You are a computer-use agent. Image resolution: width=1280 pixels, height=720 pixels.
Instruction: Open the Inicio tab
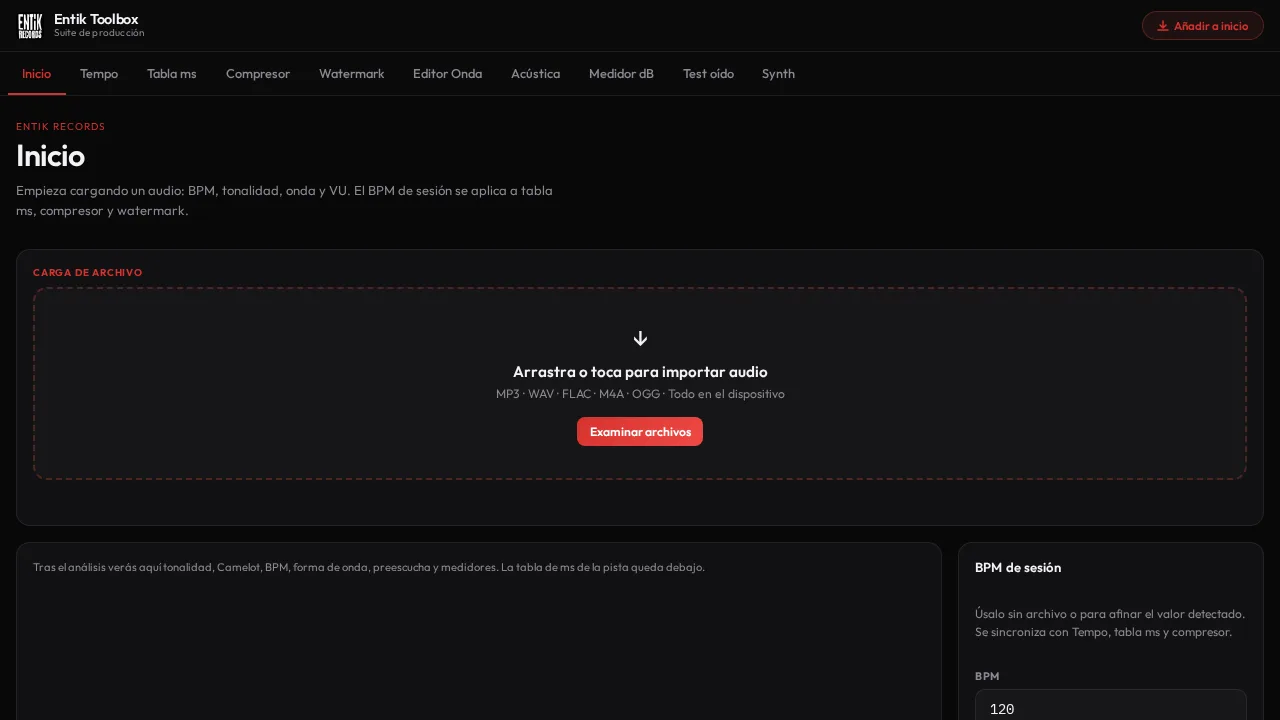point(37,74)
